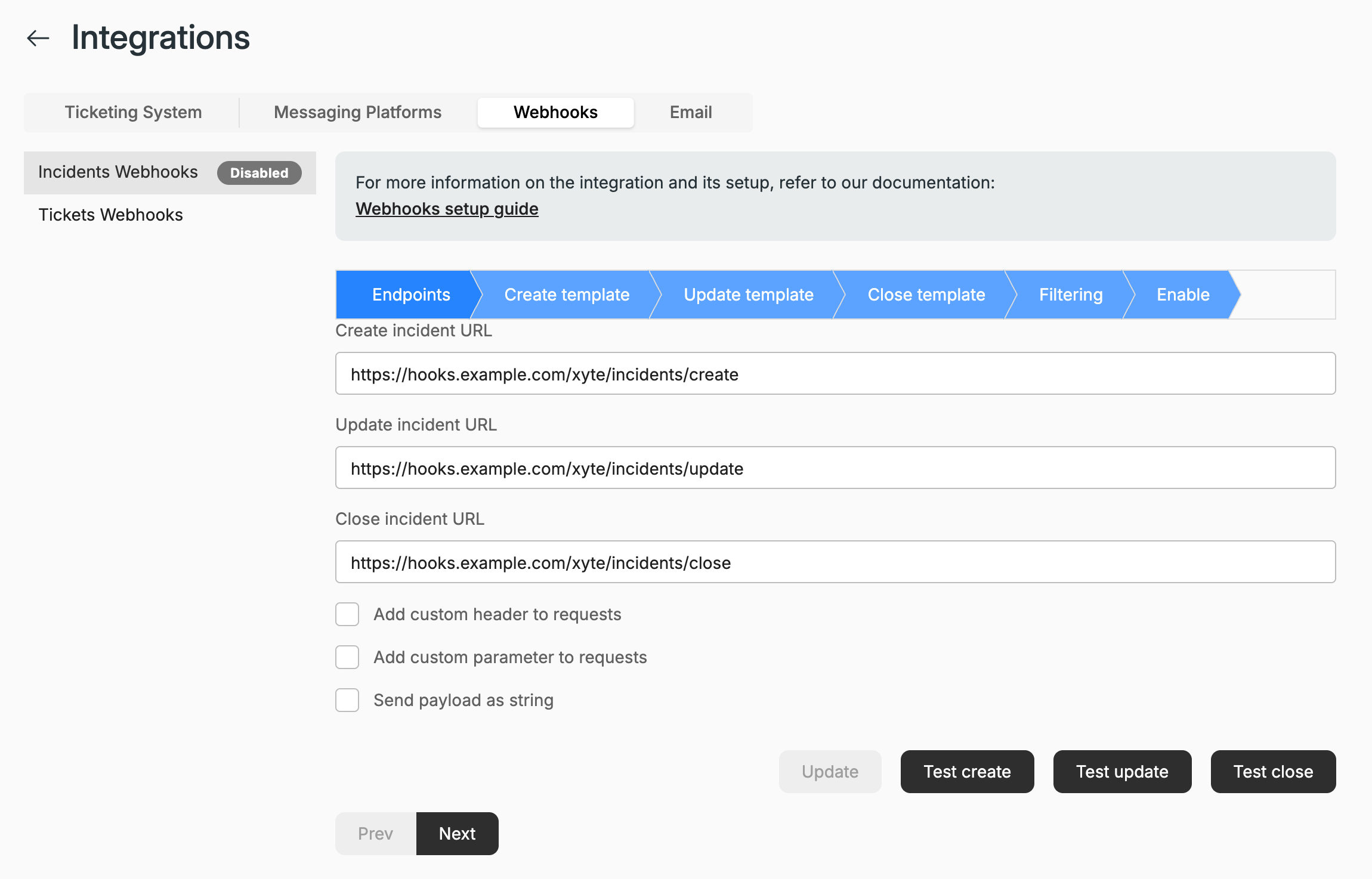This screenshot has height=879, width=1372.
Task: Open the Close template step
Action: 926,295
